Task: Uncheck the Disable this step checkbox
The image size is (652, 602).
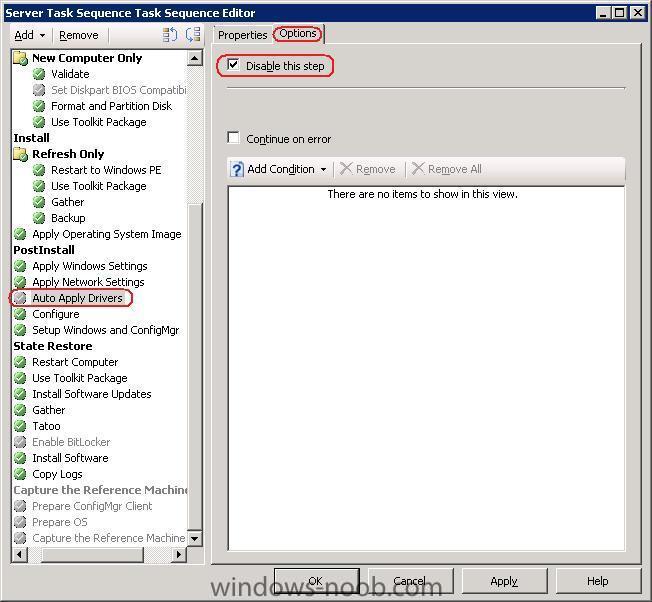Action: point(233,65)
